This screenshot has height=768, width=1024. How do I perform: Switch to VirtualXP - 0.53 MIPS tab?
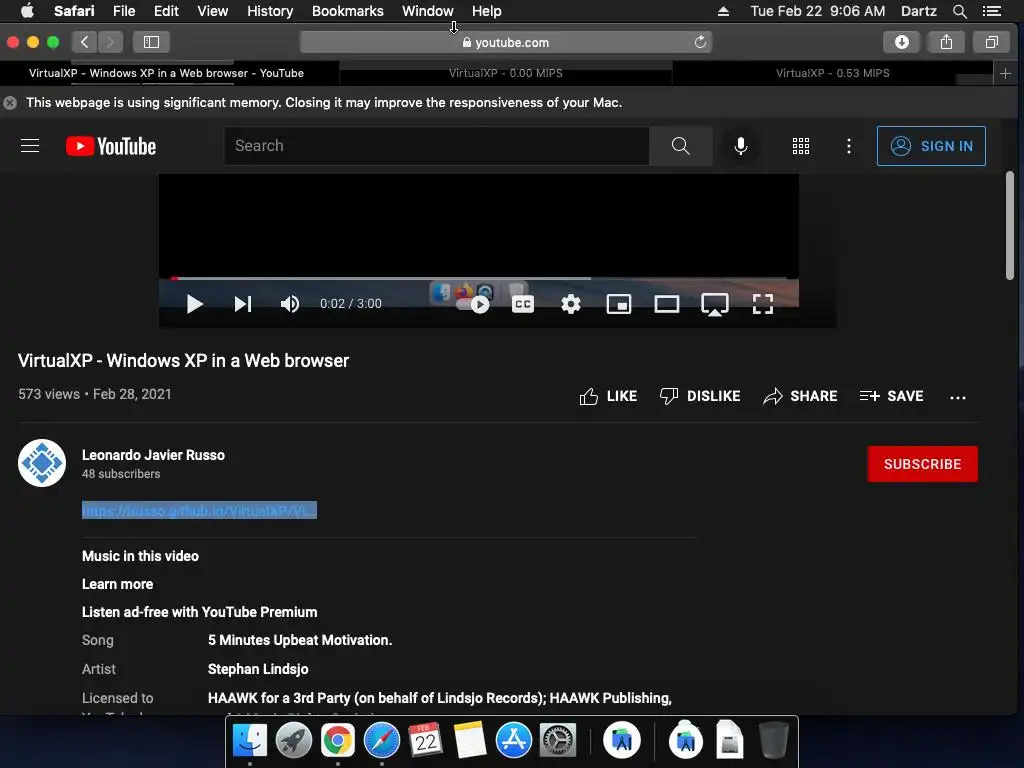pyautogui.click(x=832, y=73)
